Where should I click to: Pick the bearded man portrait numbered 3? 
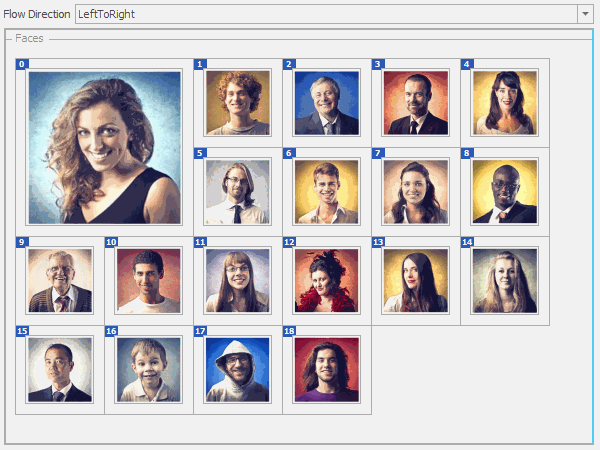[416, 103]
